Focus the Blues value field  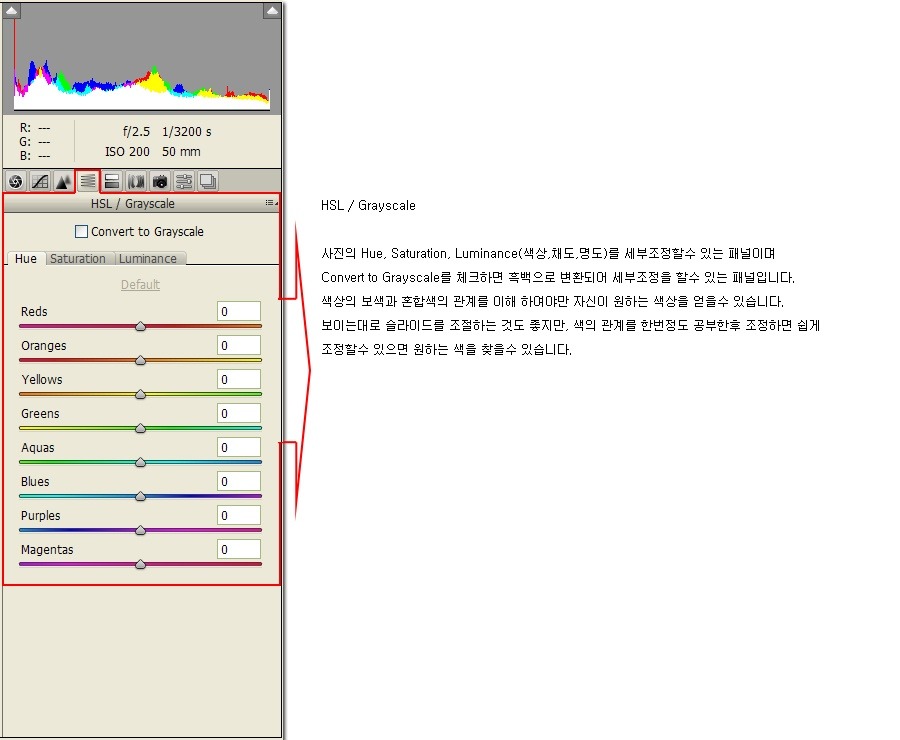[x=239, y=481]
